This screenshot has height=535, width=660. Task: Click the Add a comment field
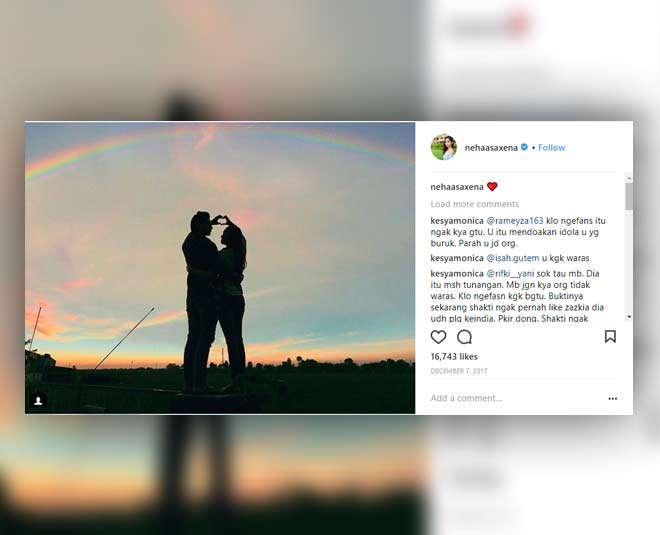pos(514,398)
